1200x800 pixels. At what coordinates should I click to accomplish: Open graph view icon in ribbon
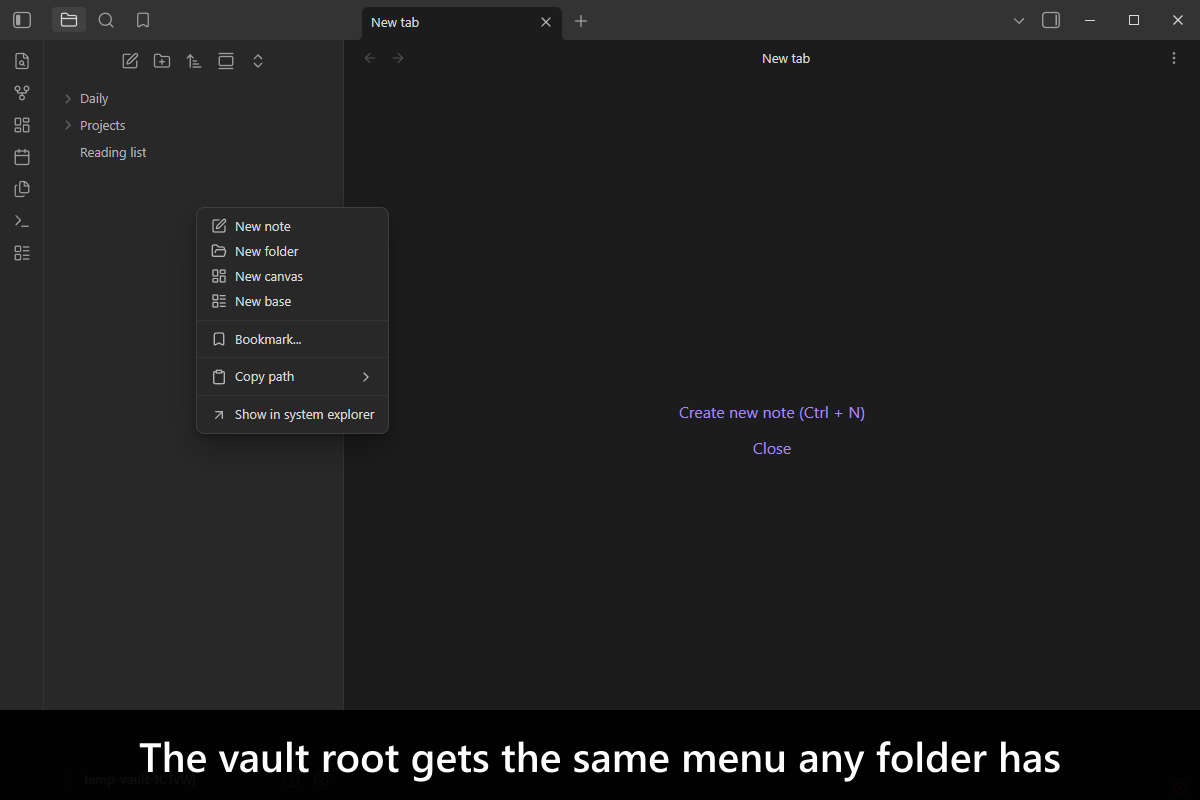click(x=22, y=93)
